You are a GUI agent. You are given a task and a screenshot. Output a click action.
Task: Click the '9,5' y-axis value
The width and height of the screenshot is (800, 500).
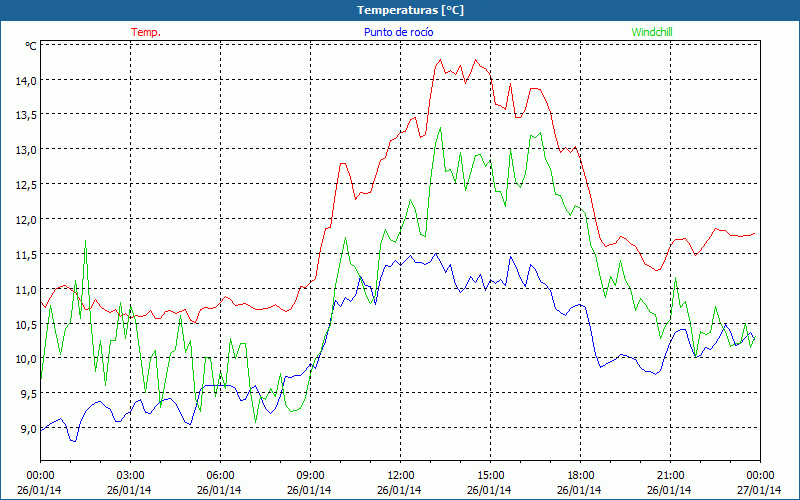[x=29, y=394]
